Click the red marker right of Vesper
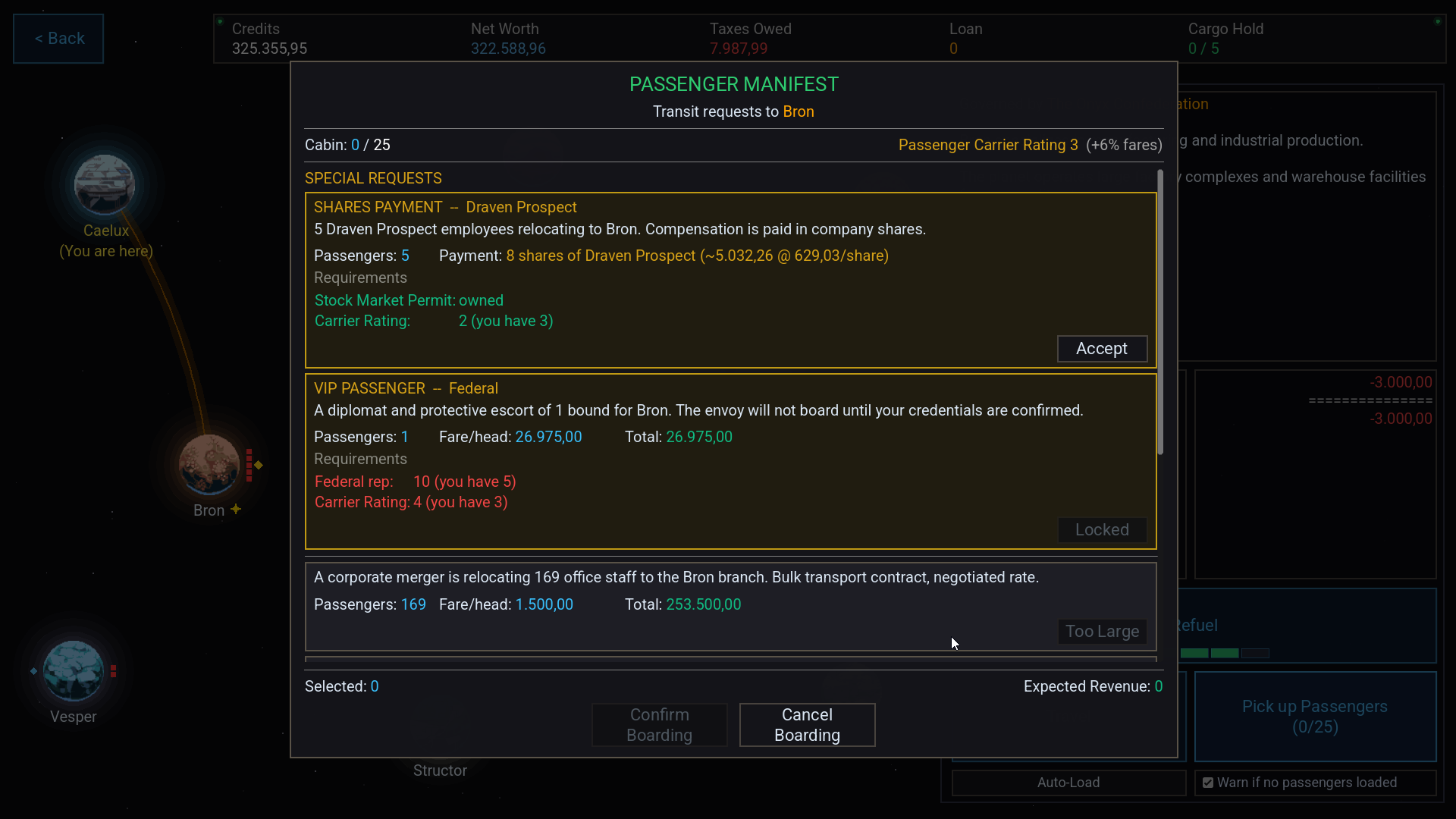This screenshot has height=819, width=1456. (113, 671)
